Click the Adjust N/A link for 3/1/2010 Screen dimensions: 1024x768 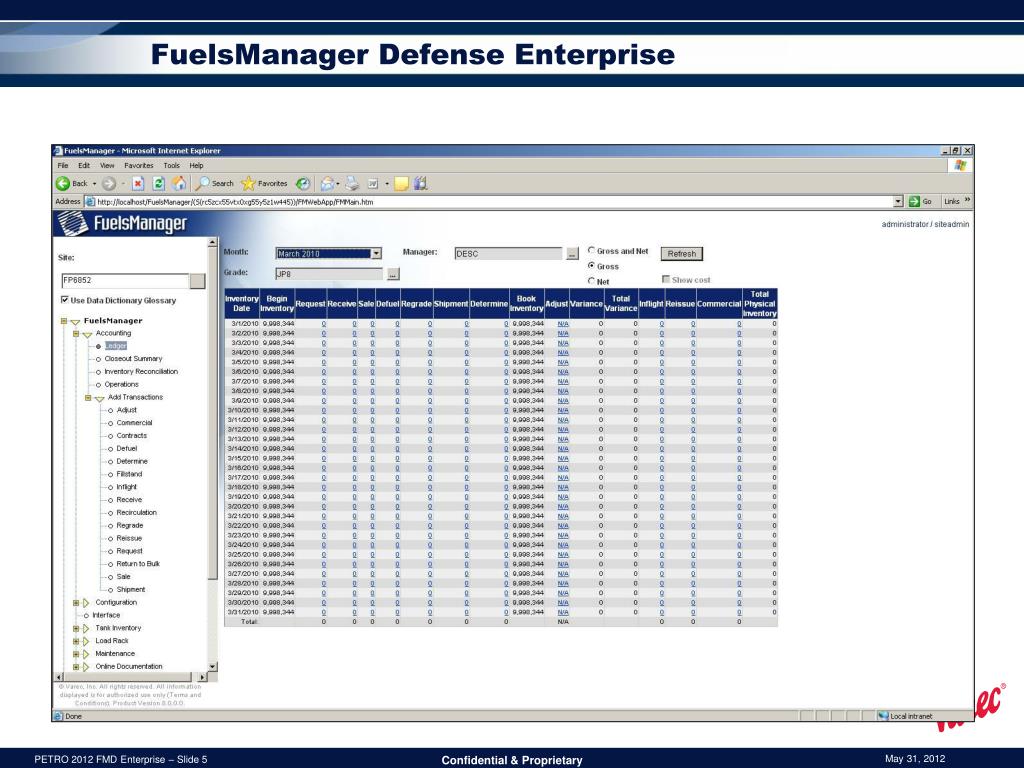pyautogui.click(x=563, y=323)
